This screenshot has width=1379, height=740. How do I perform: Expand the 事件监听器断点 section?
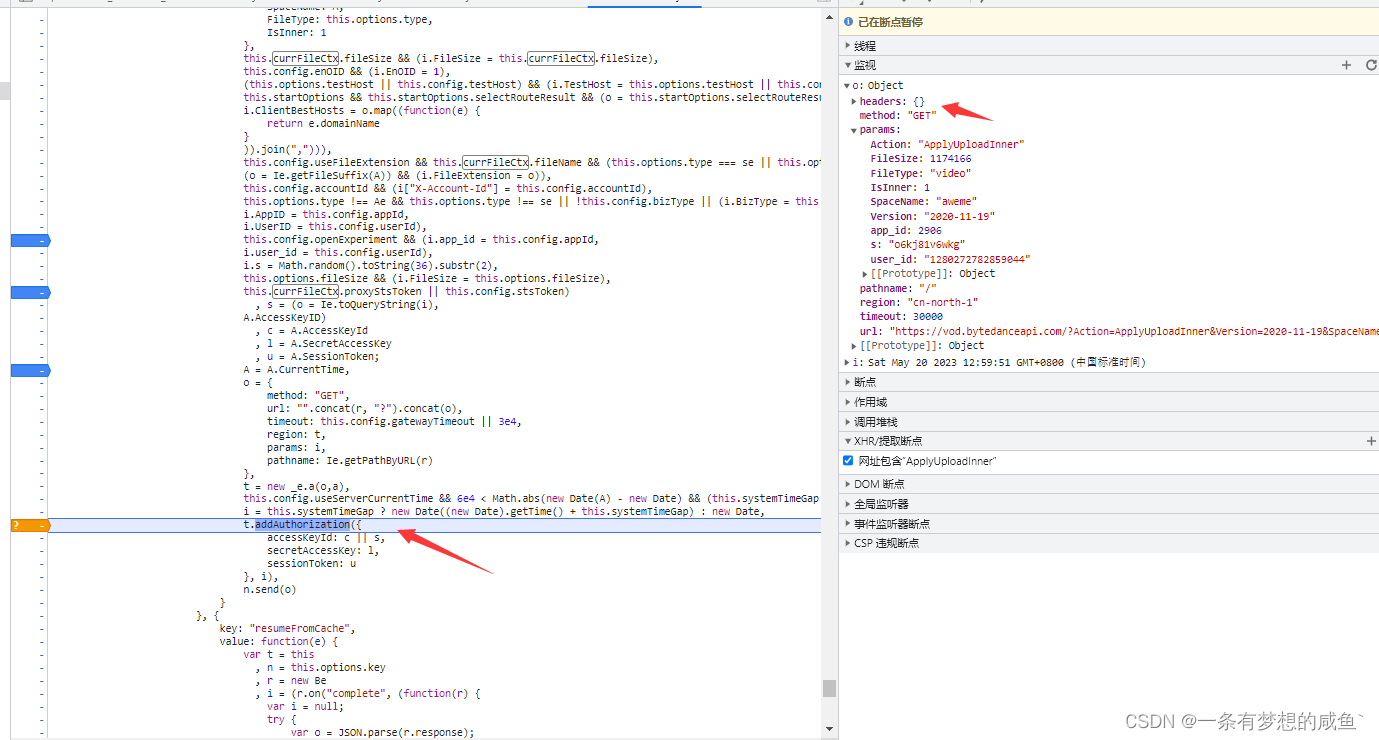pyautogui.click(x=848, y=524)
